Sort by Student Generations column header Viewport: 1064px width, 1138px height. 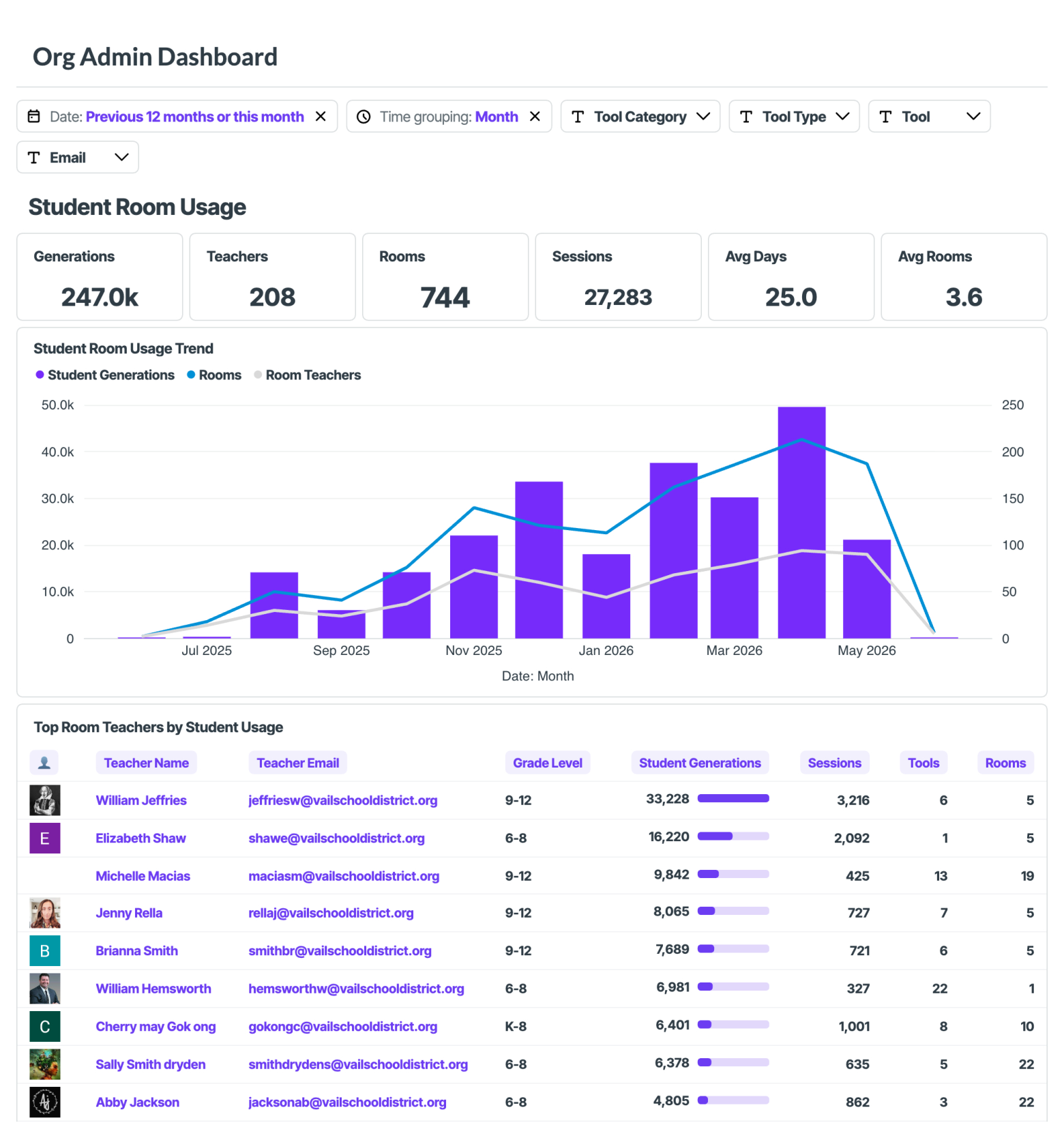(700, 763)
